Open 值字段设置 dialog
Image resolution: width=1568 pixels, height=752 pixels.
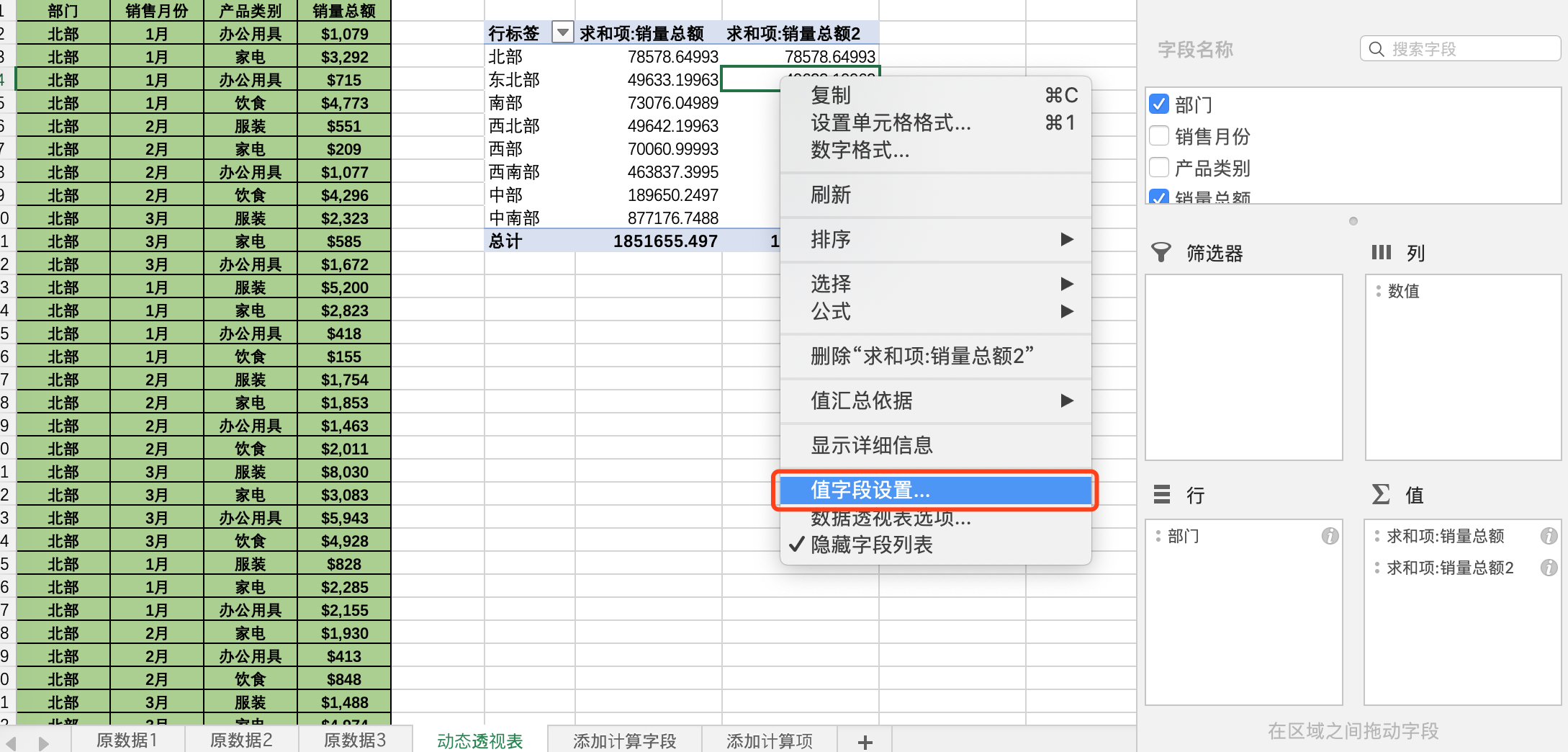coord(936,491)
